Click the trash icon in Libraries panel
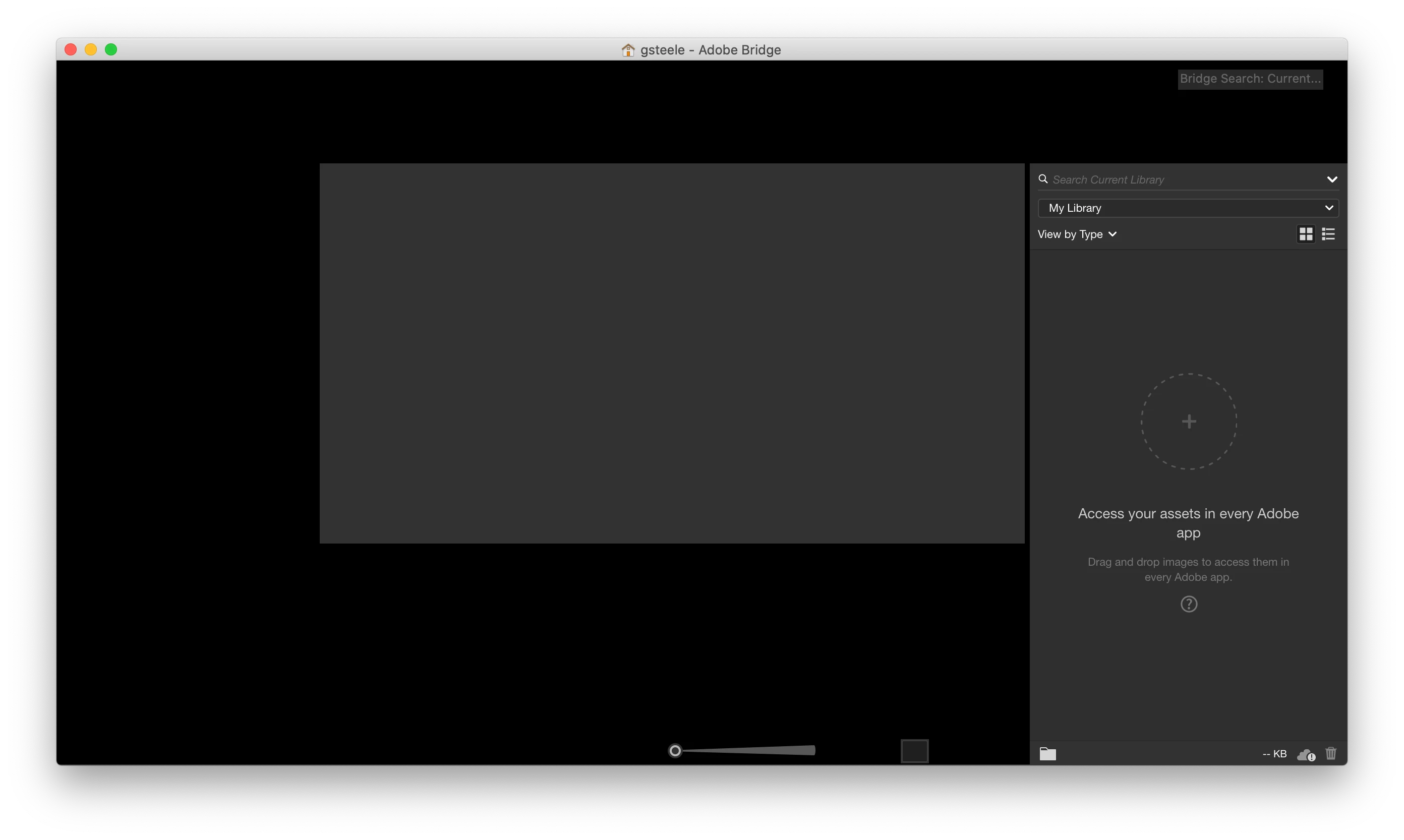The width and height of the screenshot is (1404, 840). 1330,753
